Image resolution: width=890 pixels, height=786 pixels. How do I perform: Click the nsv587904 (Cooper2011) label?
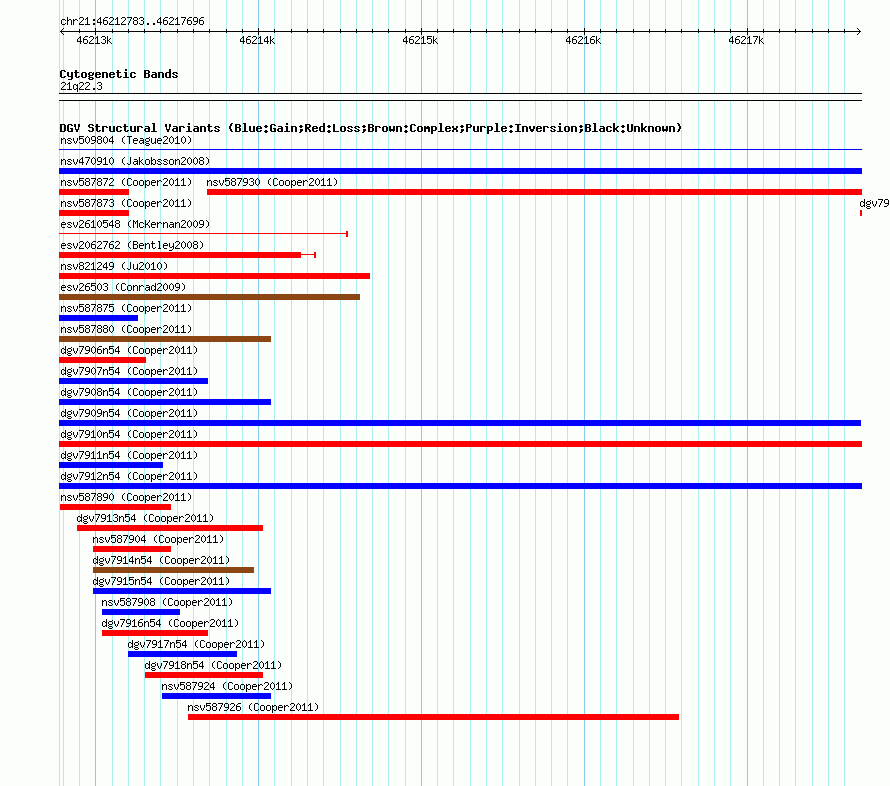tap(158, 539)
